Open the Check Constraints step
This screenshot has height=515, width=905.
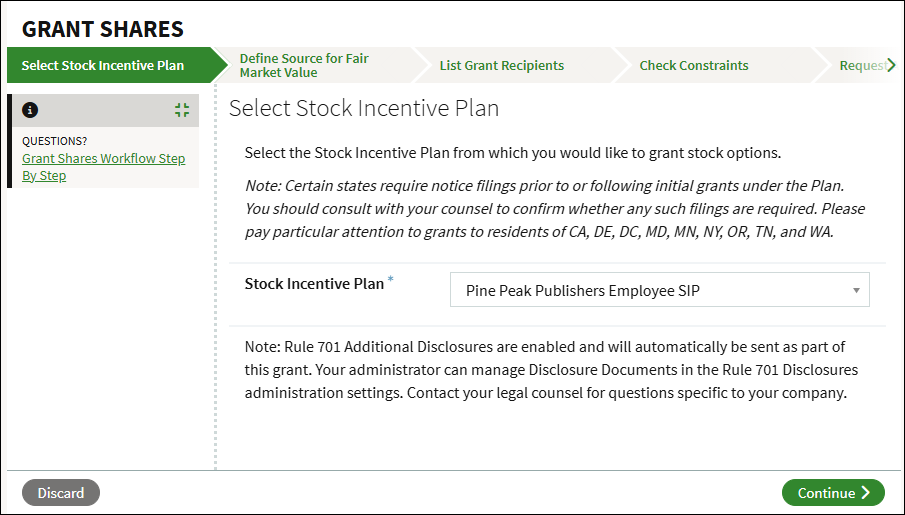(x=694, y=66)
